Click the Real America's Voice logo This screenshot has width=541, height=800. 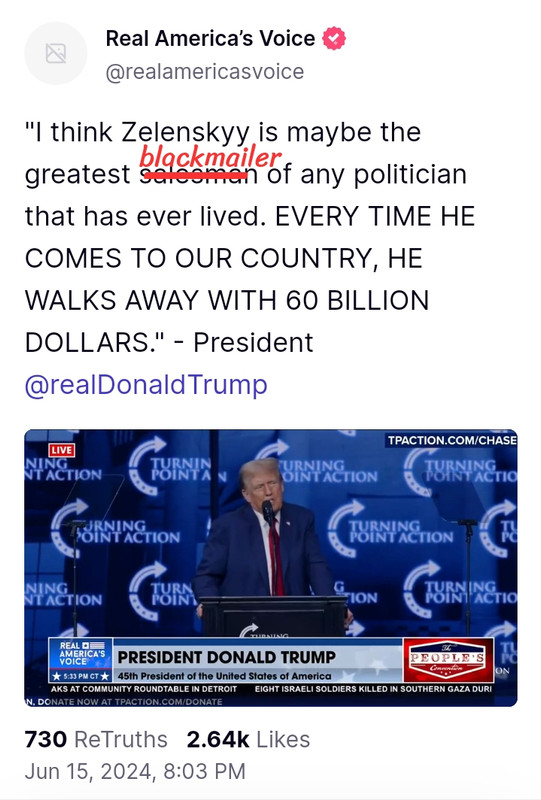click(x=81, y=654)
